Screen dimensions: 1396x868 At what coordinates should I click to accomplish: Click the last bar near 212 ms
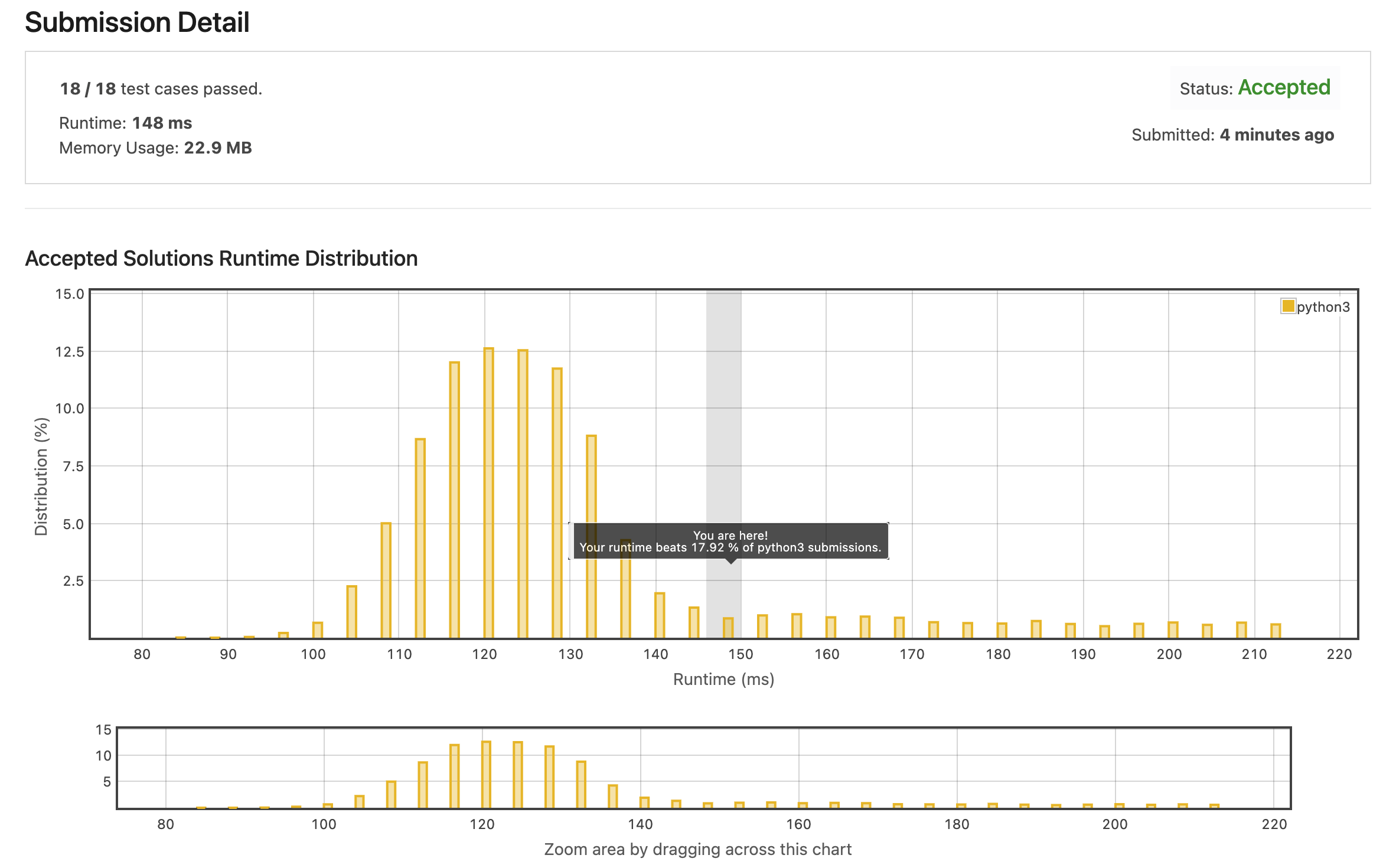(x=1276, y=631)
